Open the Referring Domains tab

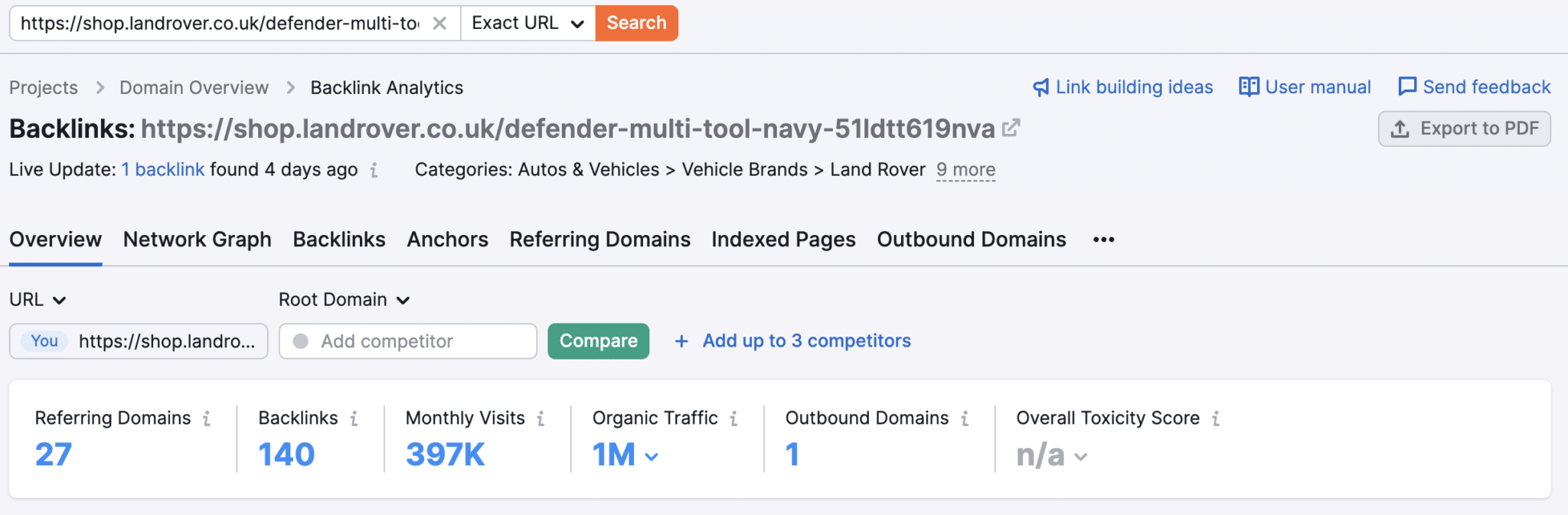click(600, 240)
